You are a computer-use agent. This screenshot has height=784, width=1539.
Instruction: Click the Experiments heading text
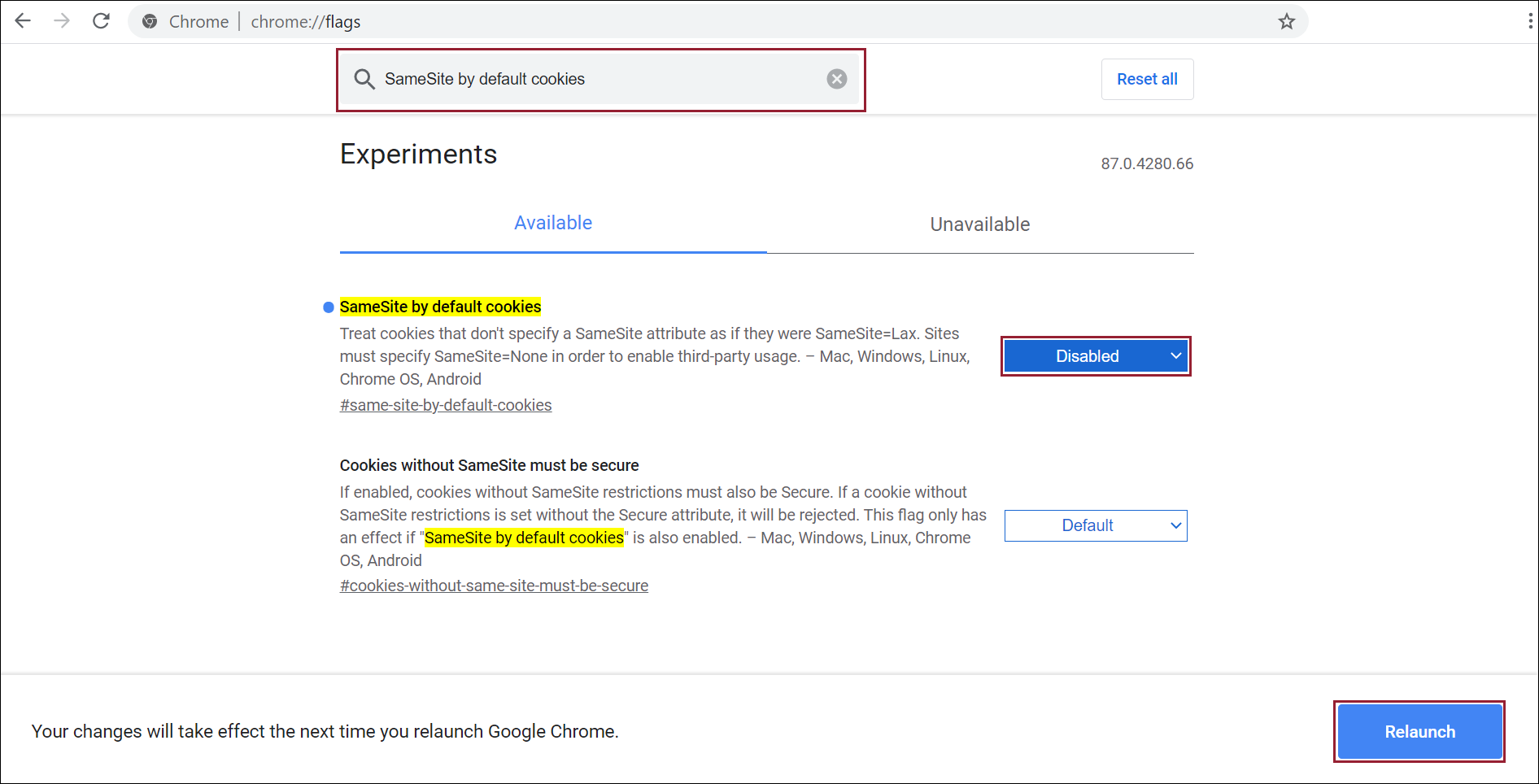[x=418, y=155]
